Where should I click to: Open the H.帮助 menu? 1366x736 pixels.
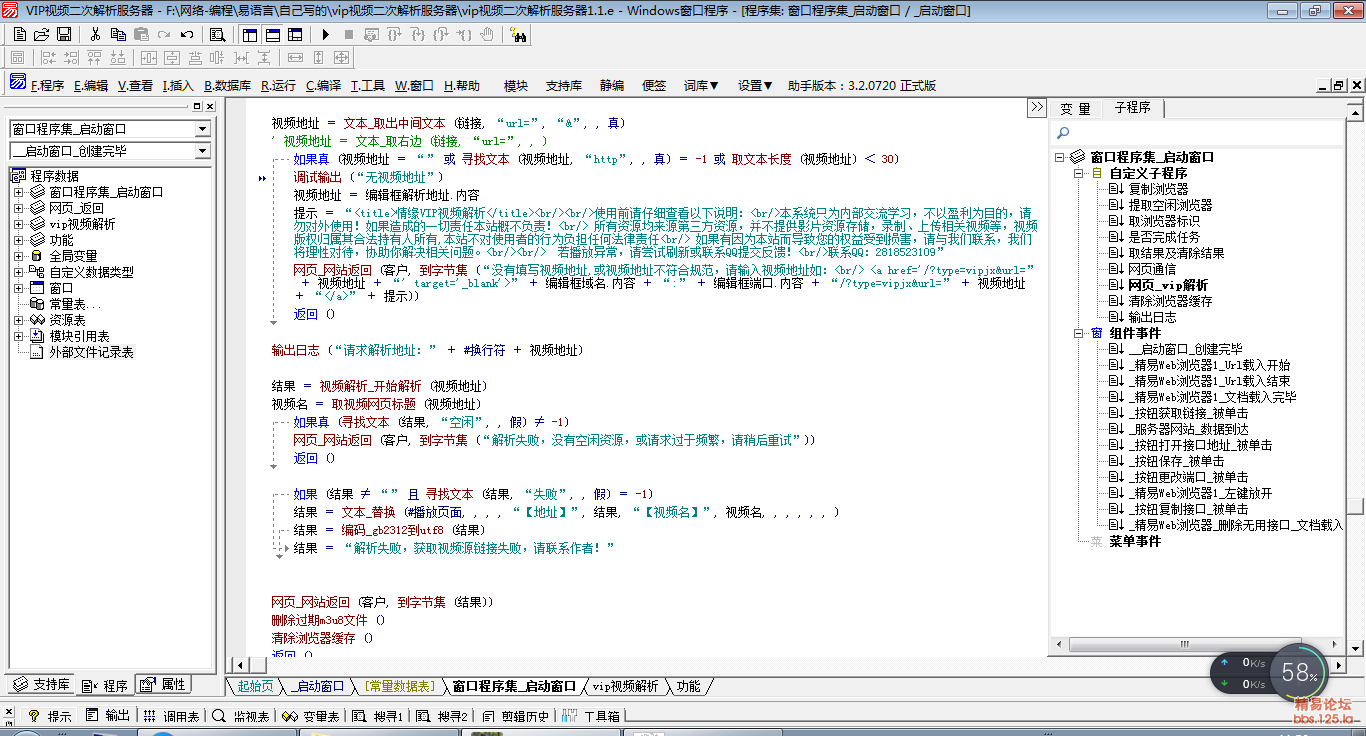click(462, 86)
